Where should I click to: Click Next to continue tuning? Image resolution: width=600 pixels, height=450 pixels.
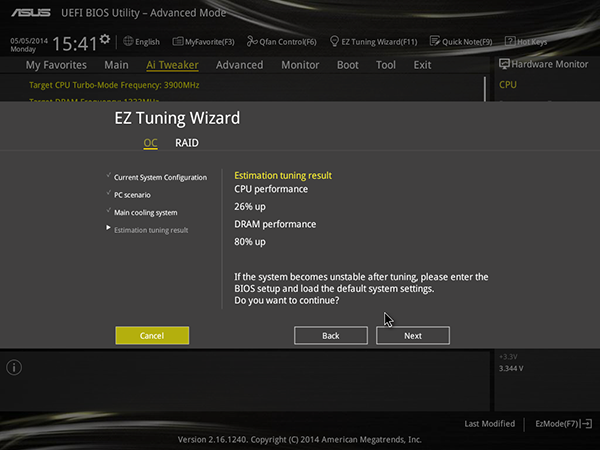413,336
